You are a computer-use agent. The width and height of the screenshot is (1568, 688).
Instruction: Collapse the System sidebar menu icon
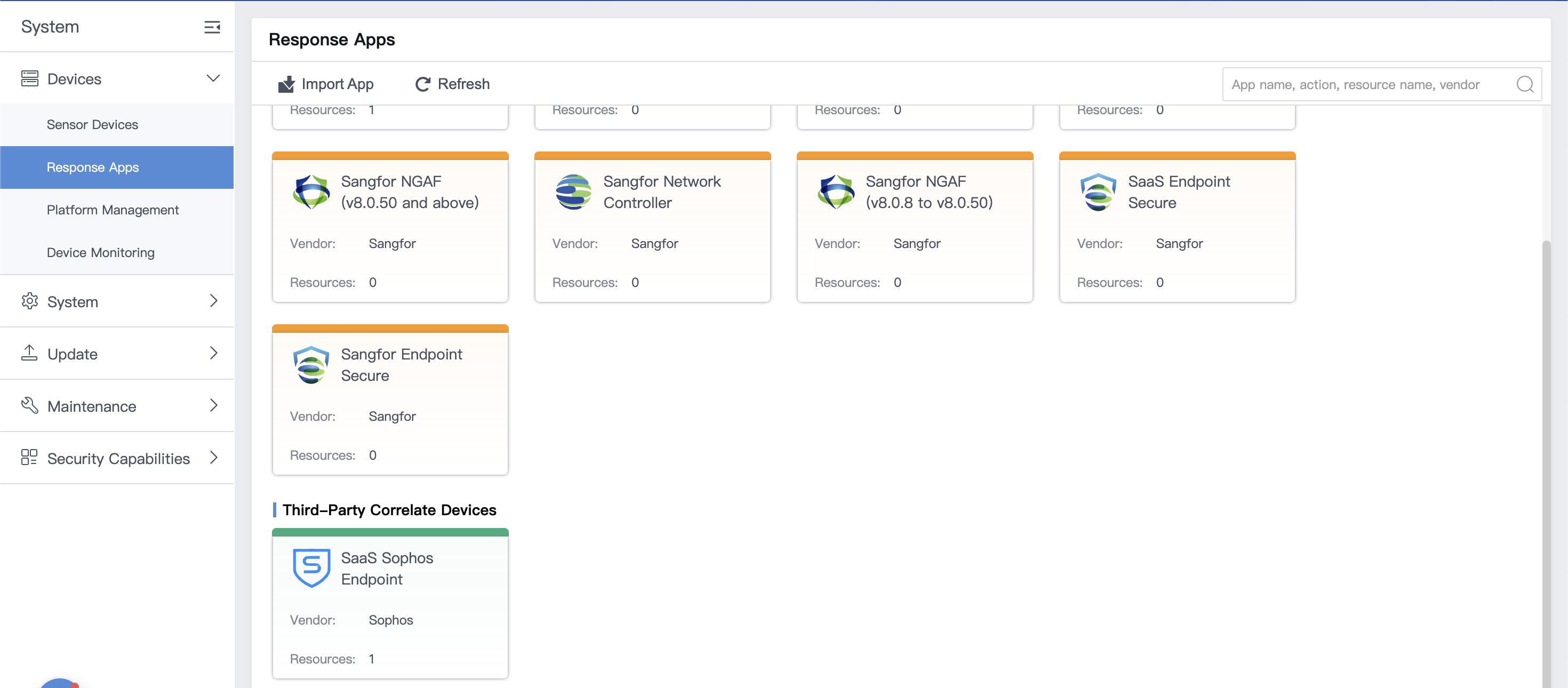[212, 27]
